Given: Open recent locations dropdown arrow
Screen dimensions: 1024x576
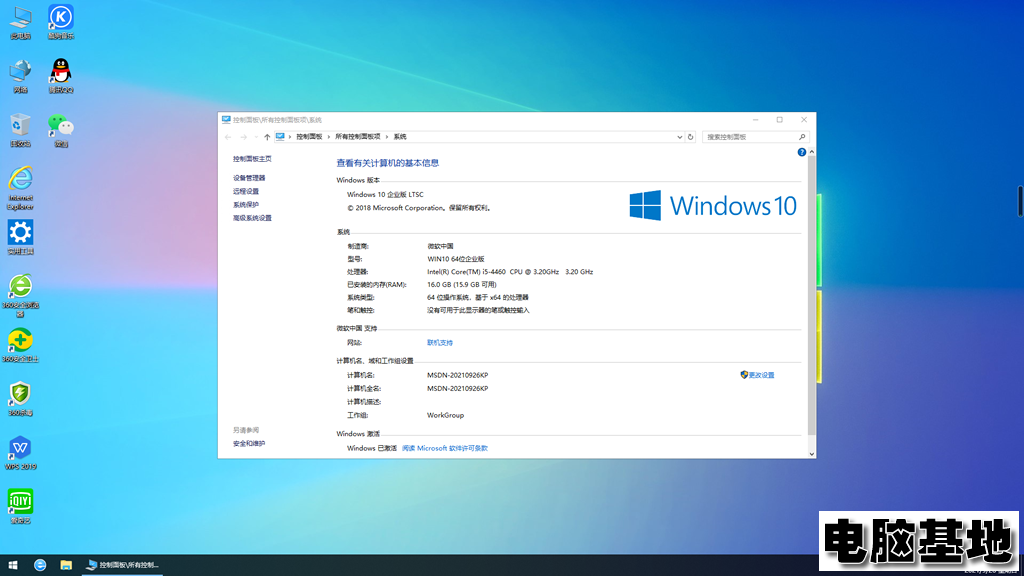Looking at the screenshot, I should pos(256,137).
